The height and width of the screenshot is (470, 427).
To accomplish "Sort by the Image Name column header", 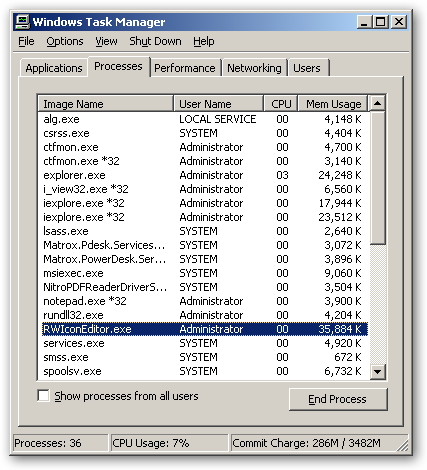I will 105,104.
